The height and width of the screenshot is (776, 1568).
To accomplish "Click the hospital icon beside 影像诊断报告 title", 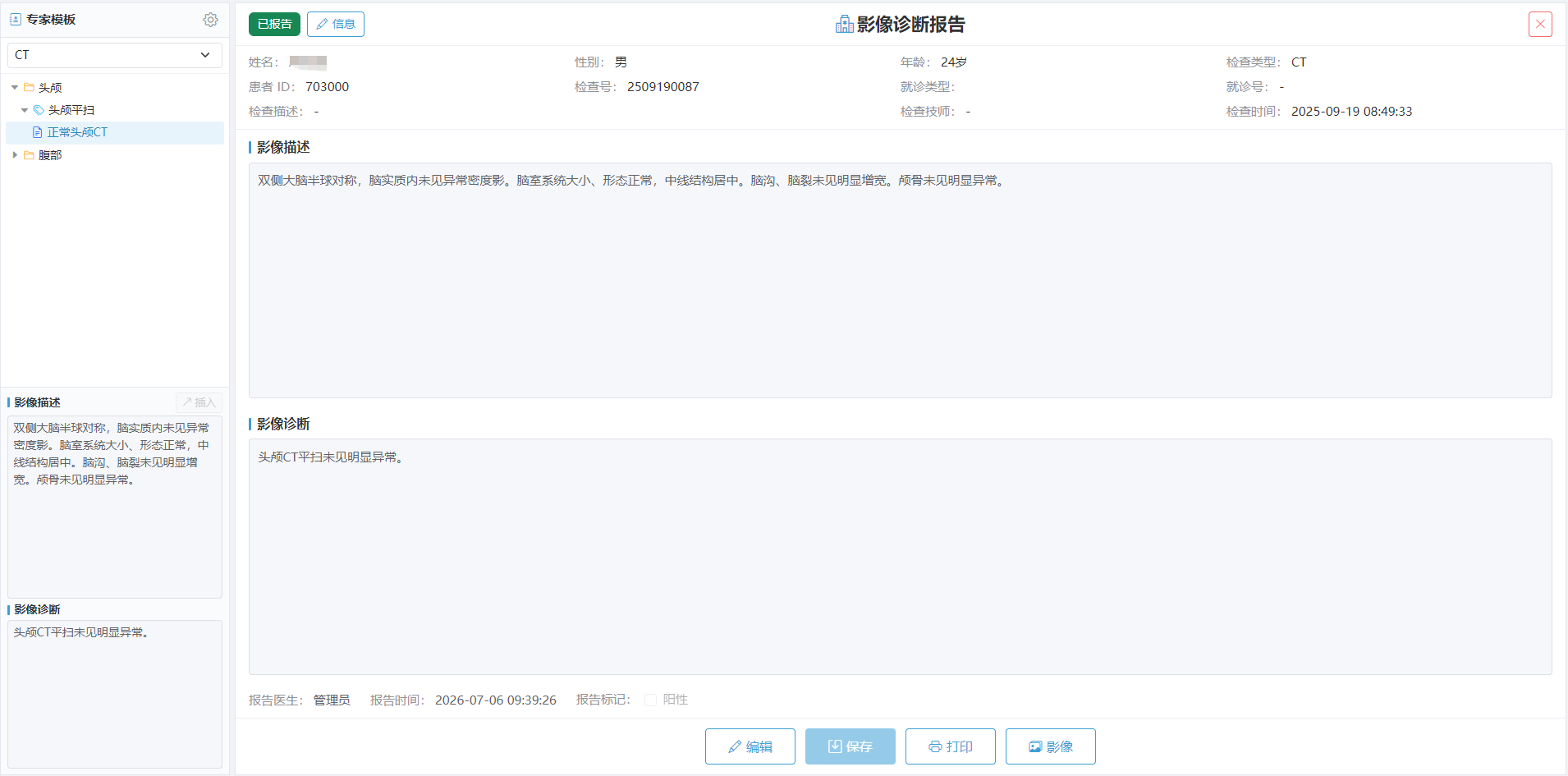I will point(844,25).
